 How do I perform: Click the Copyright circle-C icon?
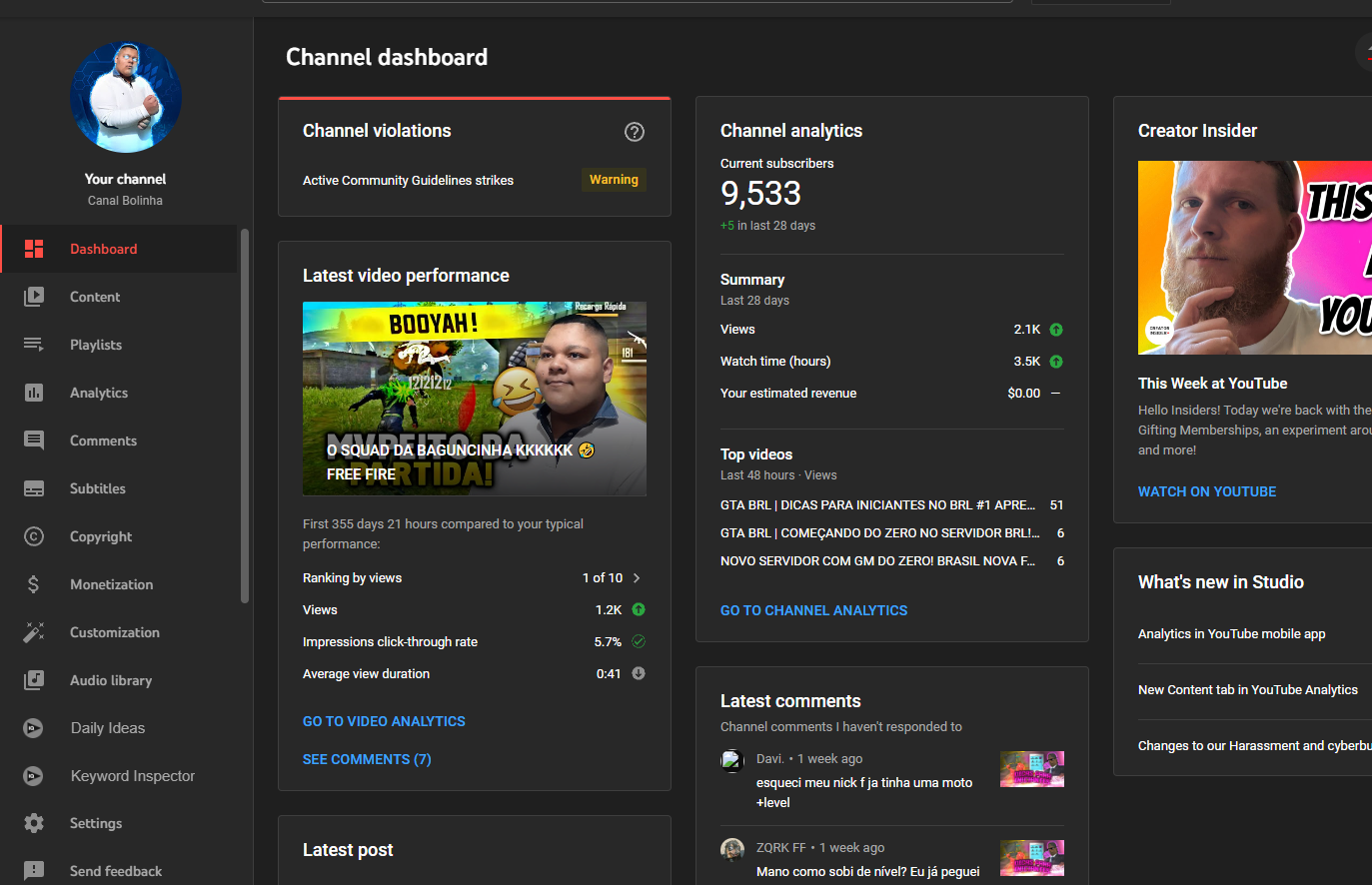[34, 536]
